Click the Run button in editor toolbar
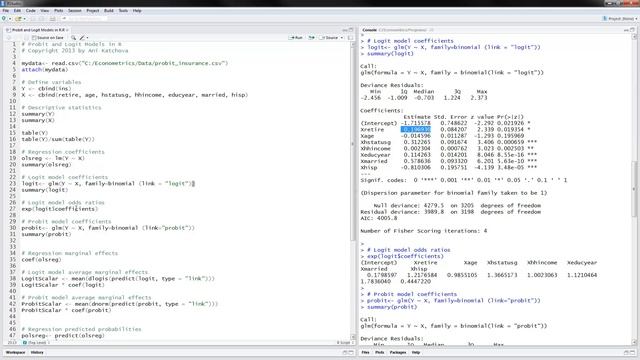 296,38
